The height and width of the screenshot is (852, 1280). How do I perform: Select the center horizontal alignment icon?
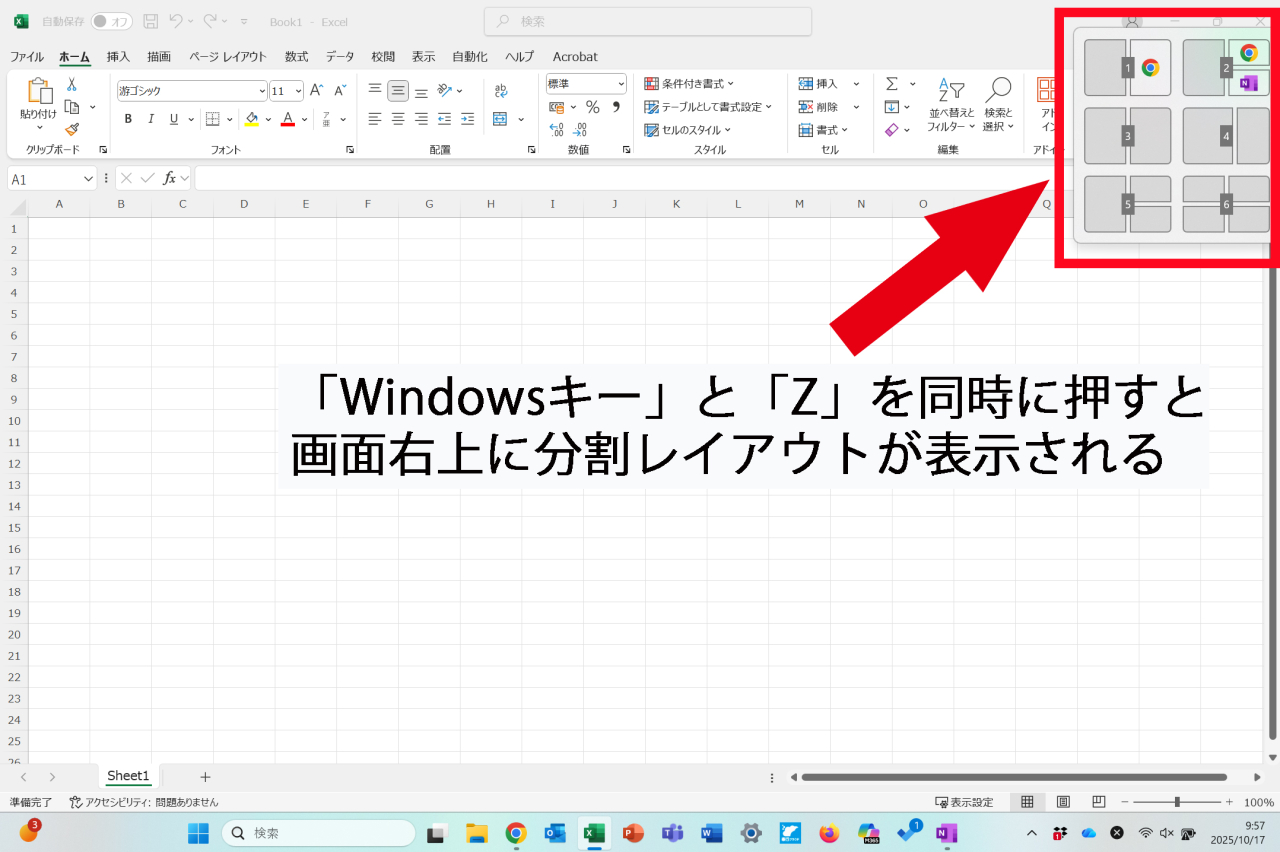pos(398,119)
